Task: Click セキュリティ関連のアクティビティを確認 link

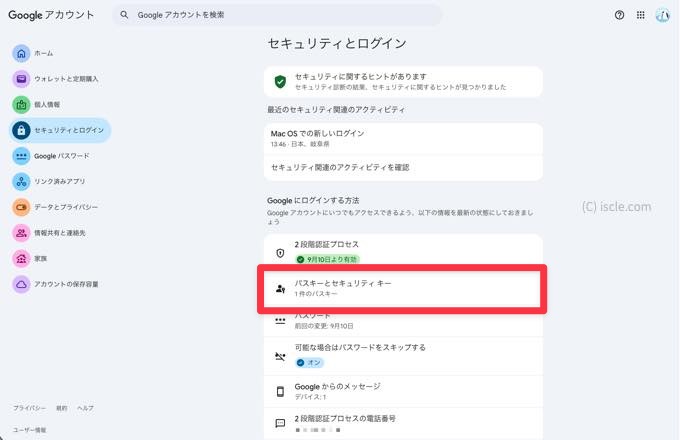Action: tap(403, 167)
